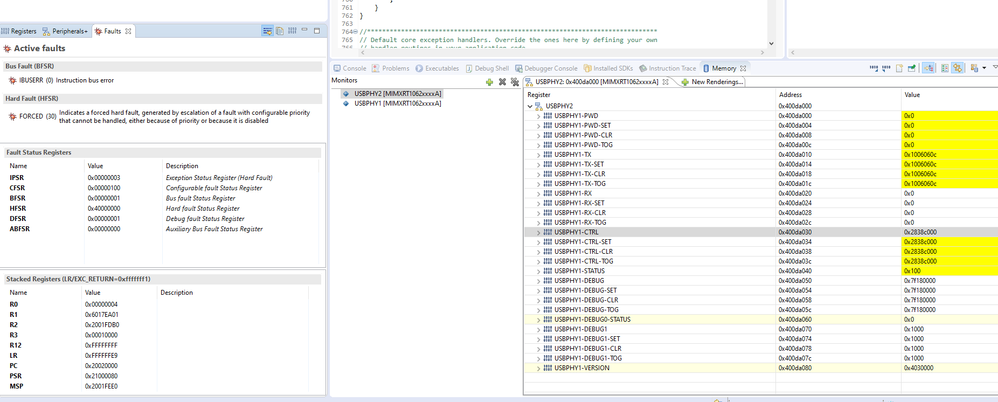998x402 pixels.
Task: Open the New Renderings... tab
Action: [712, 82]
